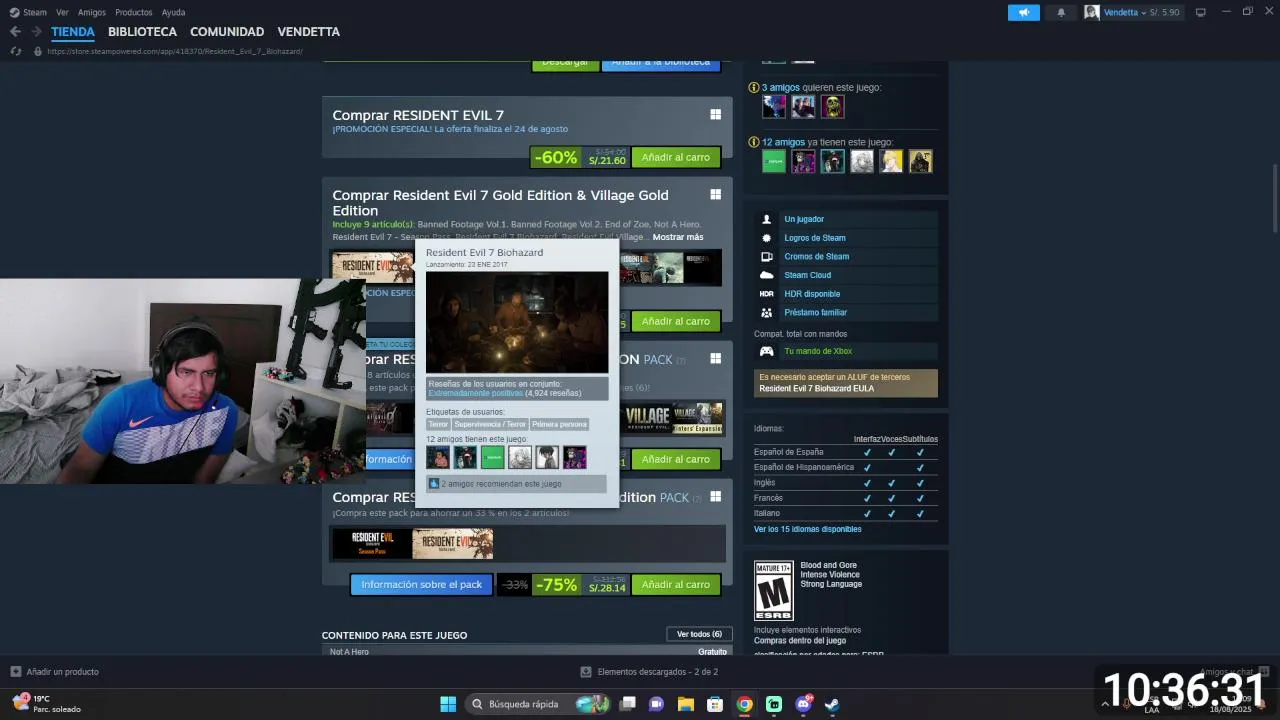Open the Windows Start menu
The image size is (1280, 720).
(x=448, y=704)
